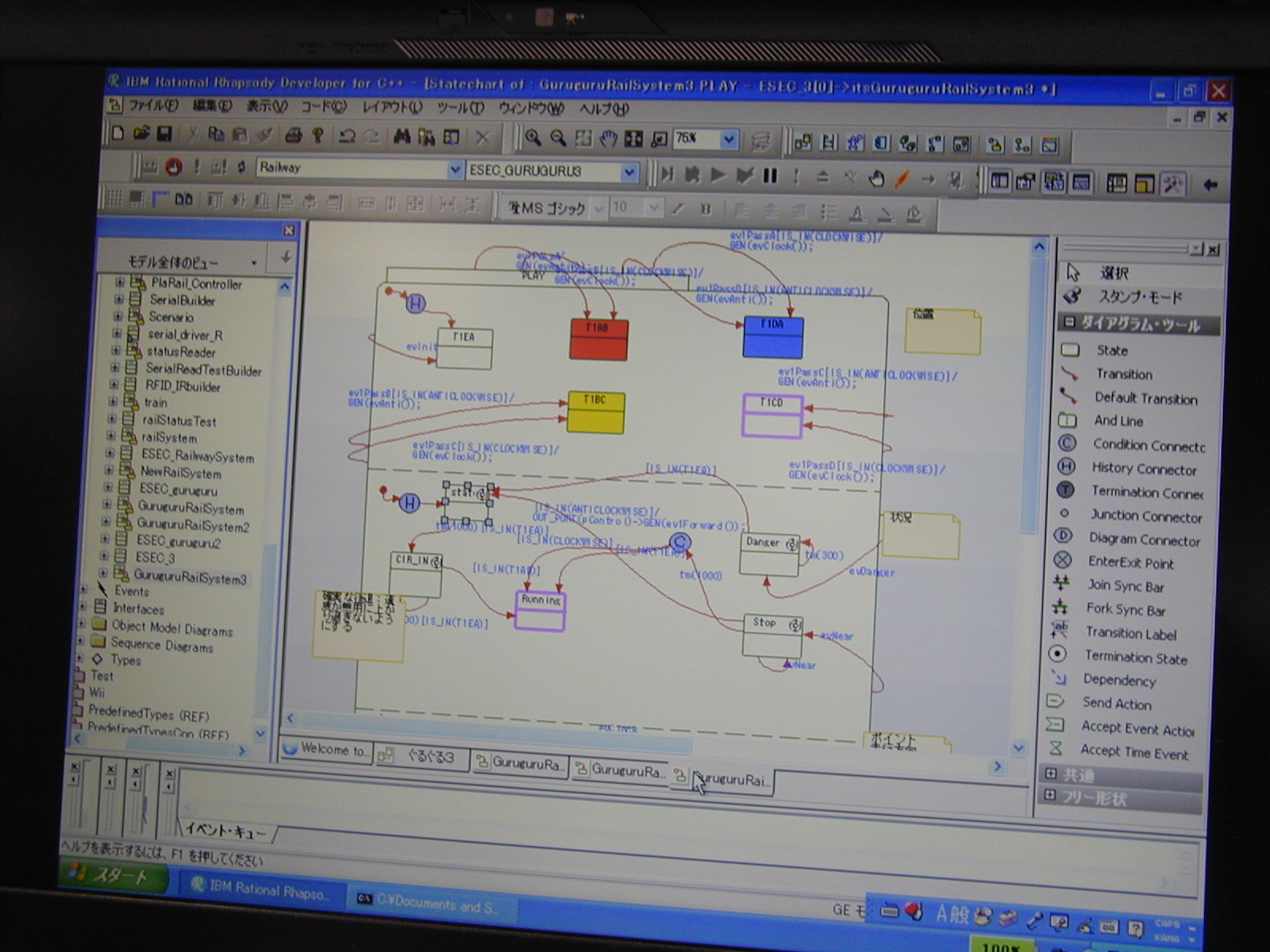Screen dimensions: 1270x952
Task: Click the save disk icon
Action: tap(164, 133)
